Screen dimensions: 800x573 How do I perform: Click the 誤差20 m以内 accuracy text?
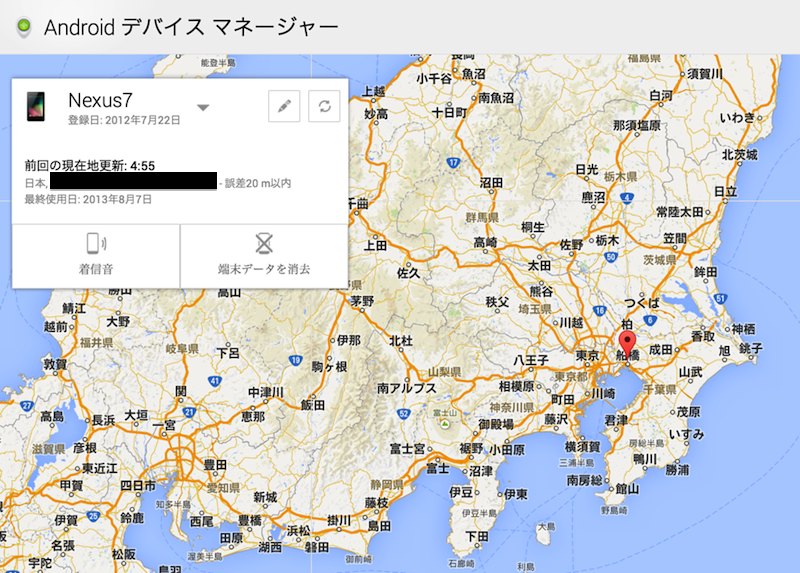(258, 183)
